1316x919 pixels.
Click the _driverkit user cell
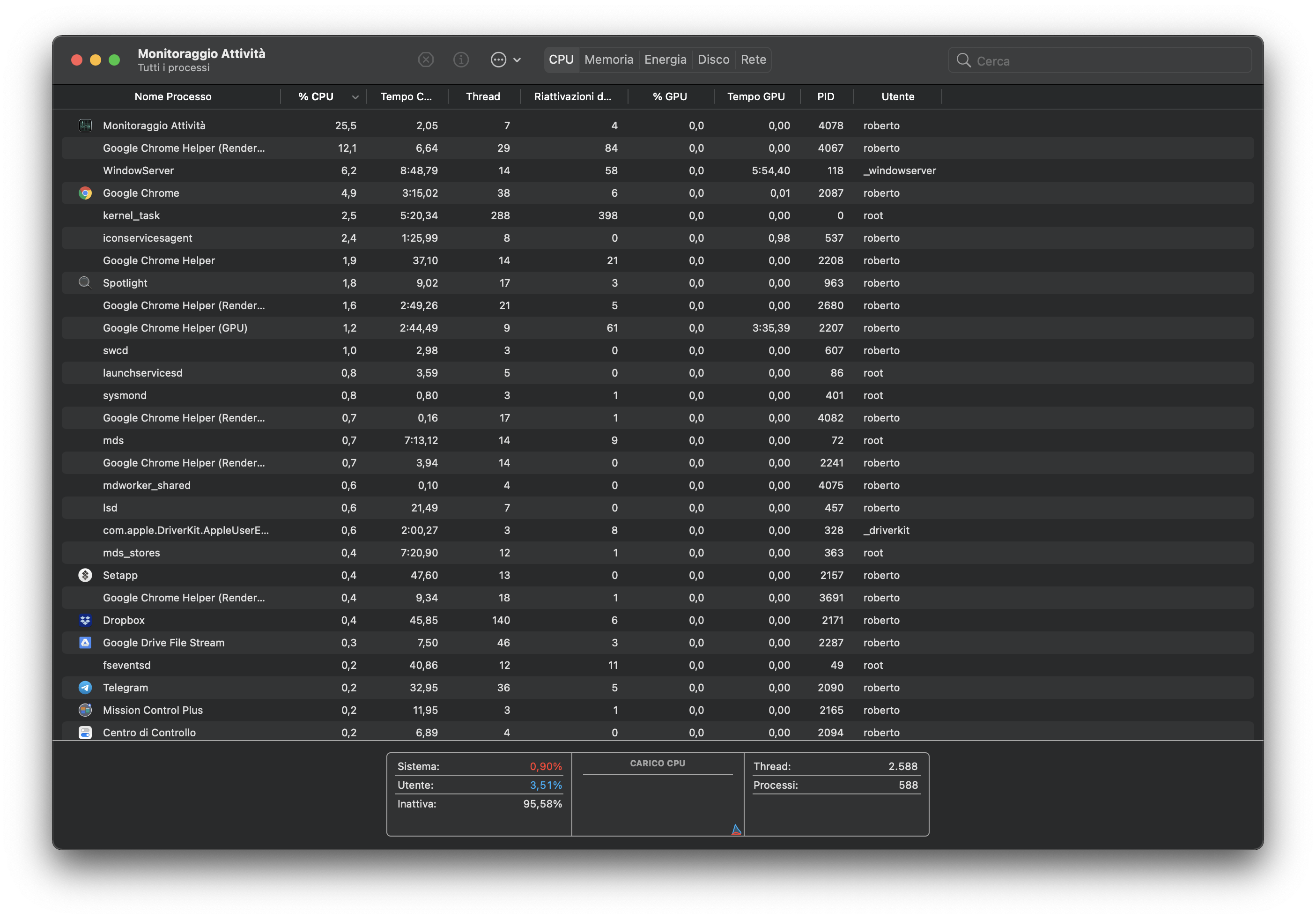(x=886, y=530)
